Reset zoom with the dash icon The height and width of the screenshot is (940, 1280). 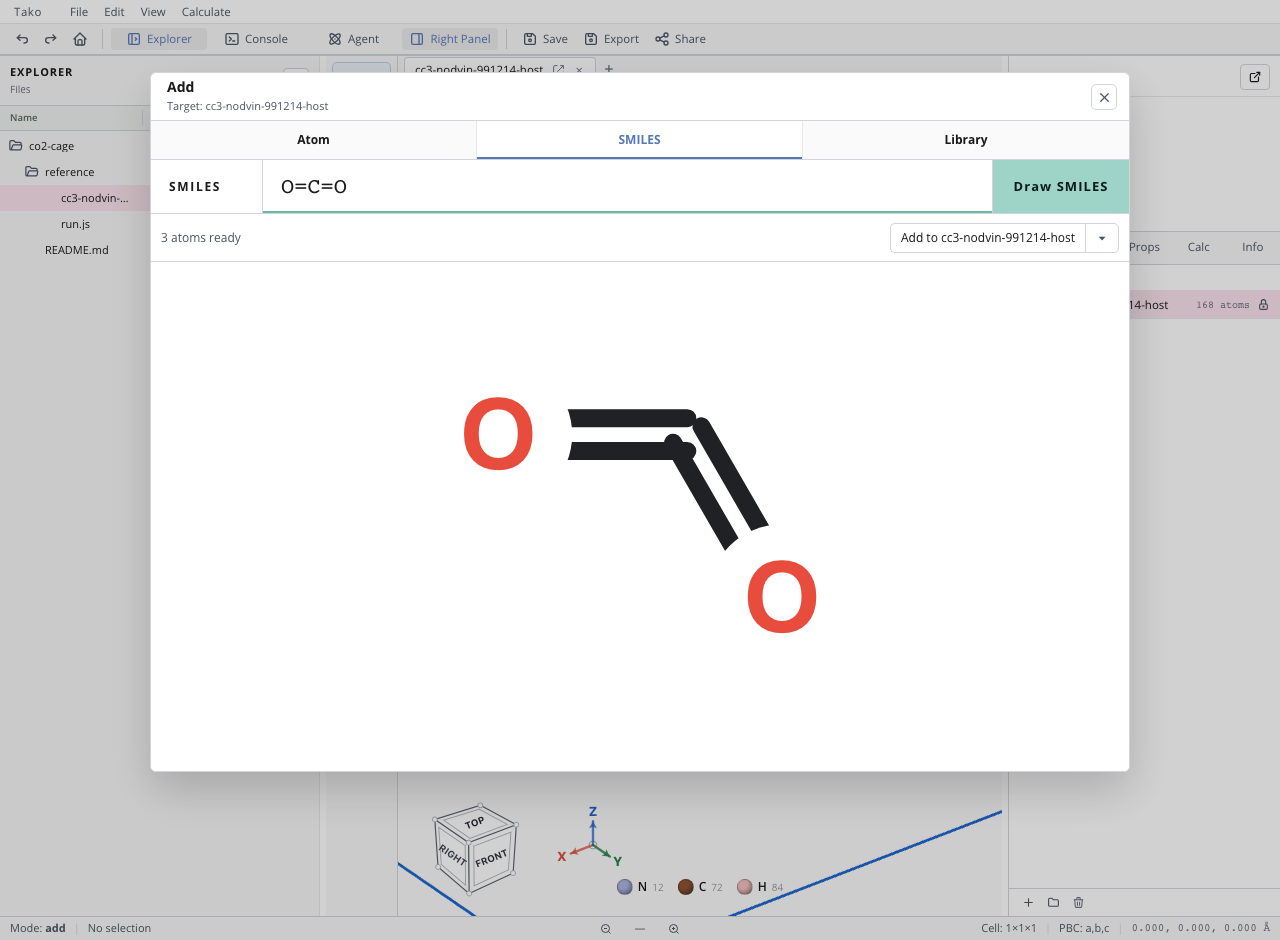click(x=640, y=929)
